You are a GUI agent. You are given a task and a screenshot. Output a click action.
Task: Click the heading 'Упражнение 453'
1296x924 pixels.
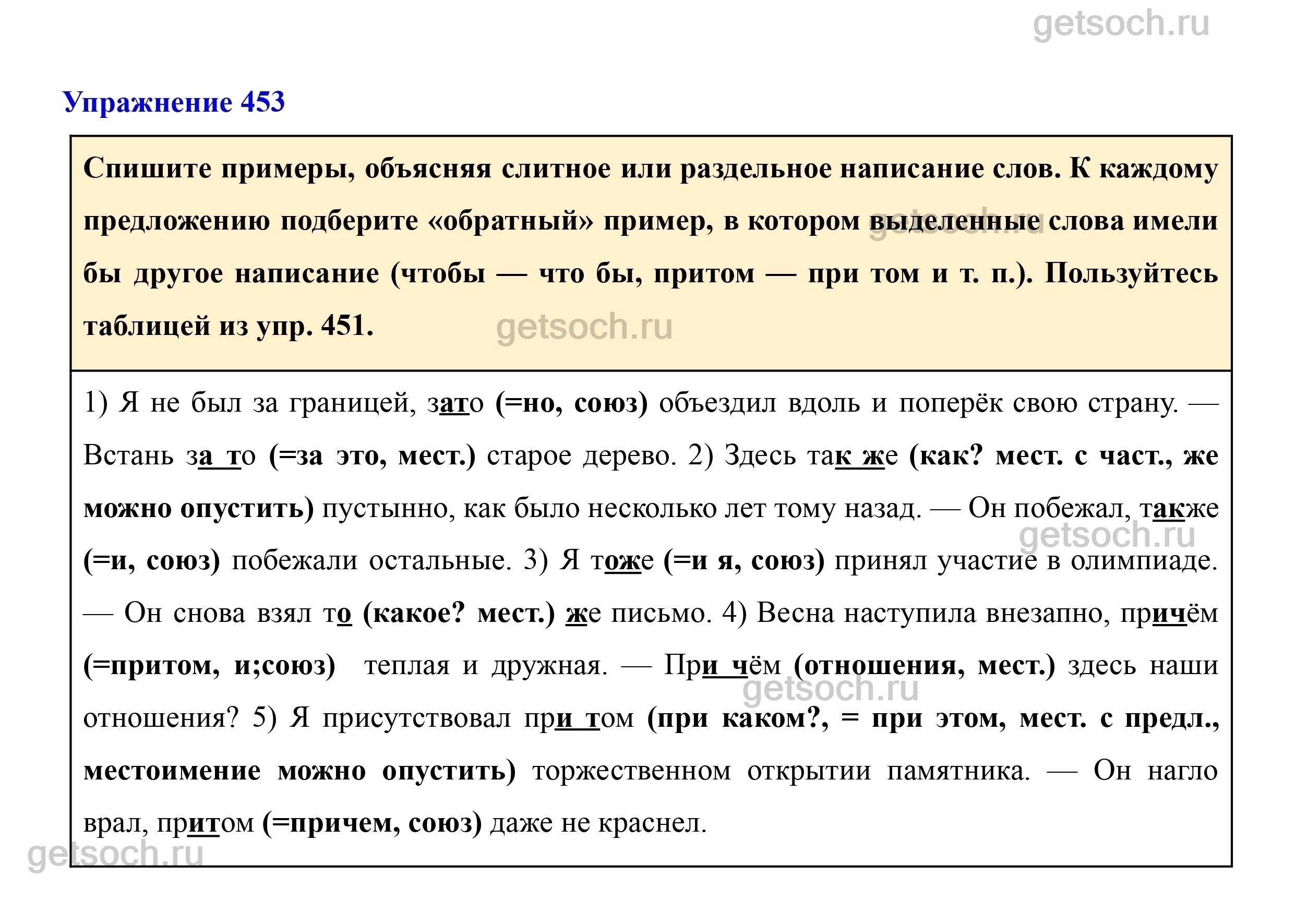tap(174, 103)
